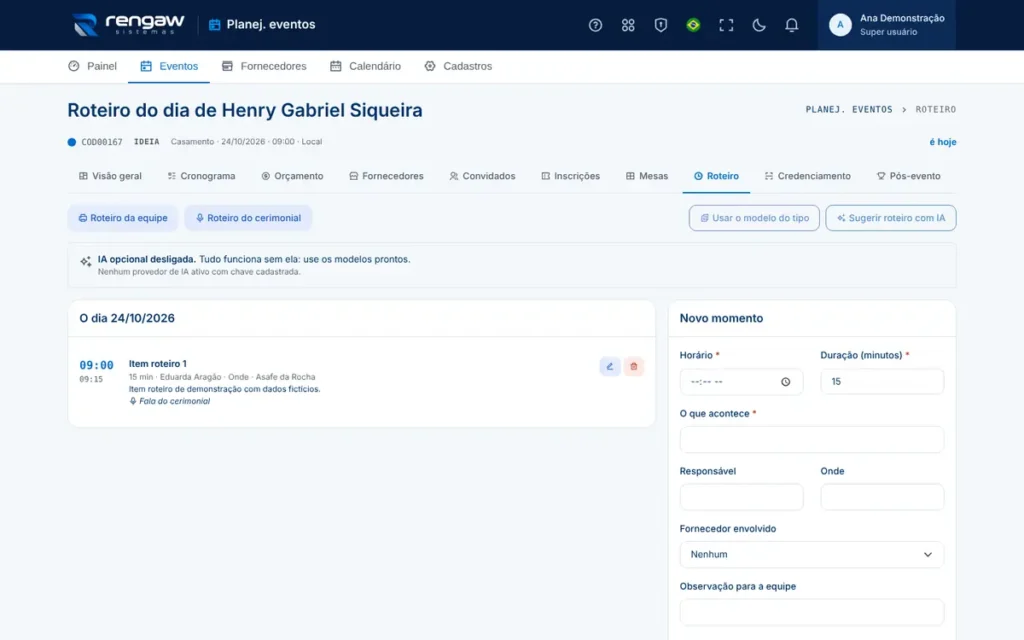Expand Fornecedor envolvido dropdown
The image size is (1024, 640).
coord(812,554)
